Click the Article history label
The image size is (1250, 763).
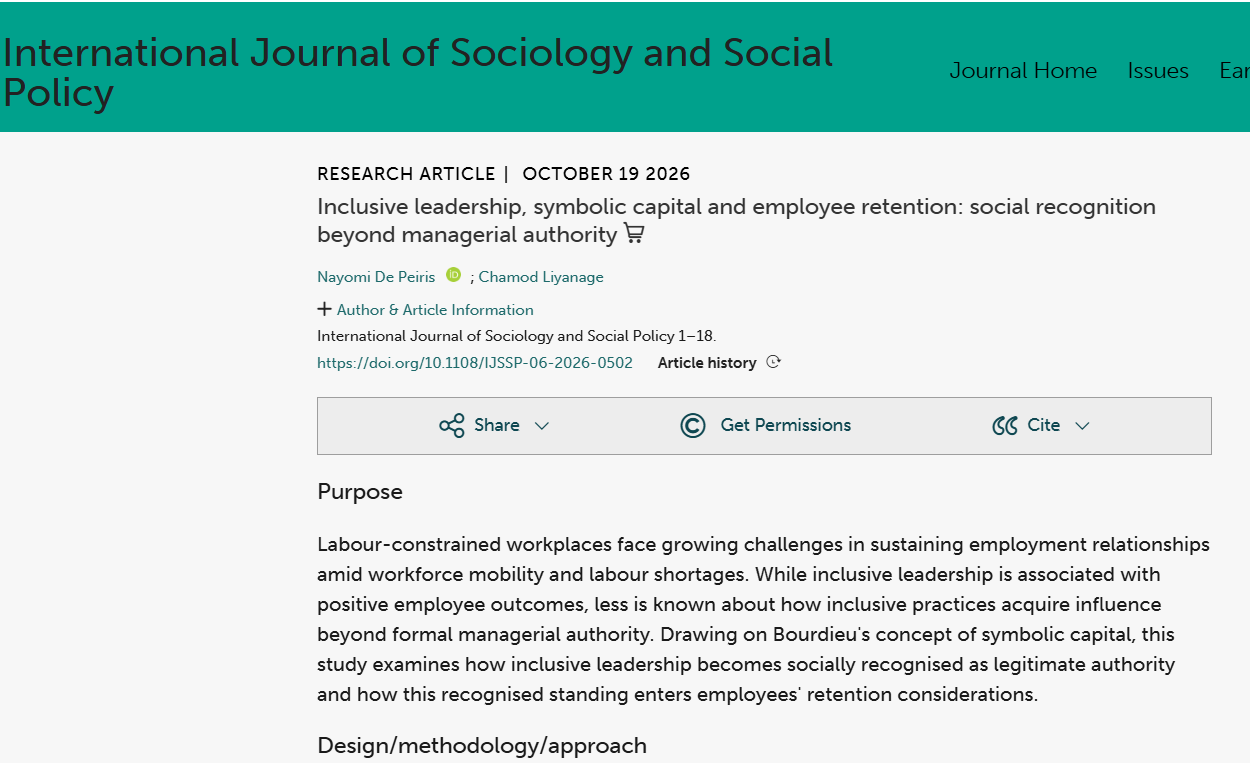707,363
